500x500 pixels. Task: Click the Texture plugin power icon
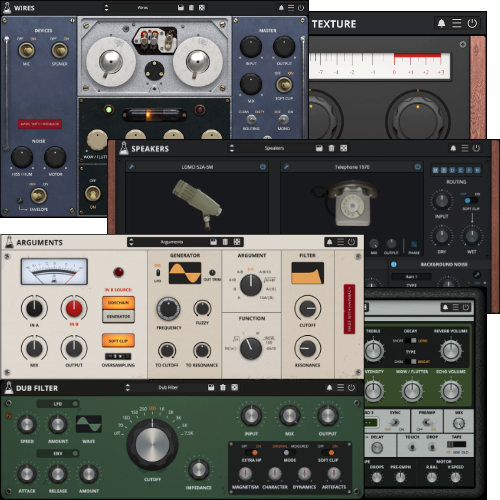(x=472, y=23)
